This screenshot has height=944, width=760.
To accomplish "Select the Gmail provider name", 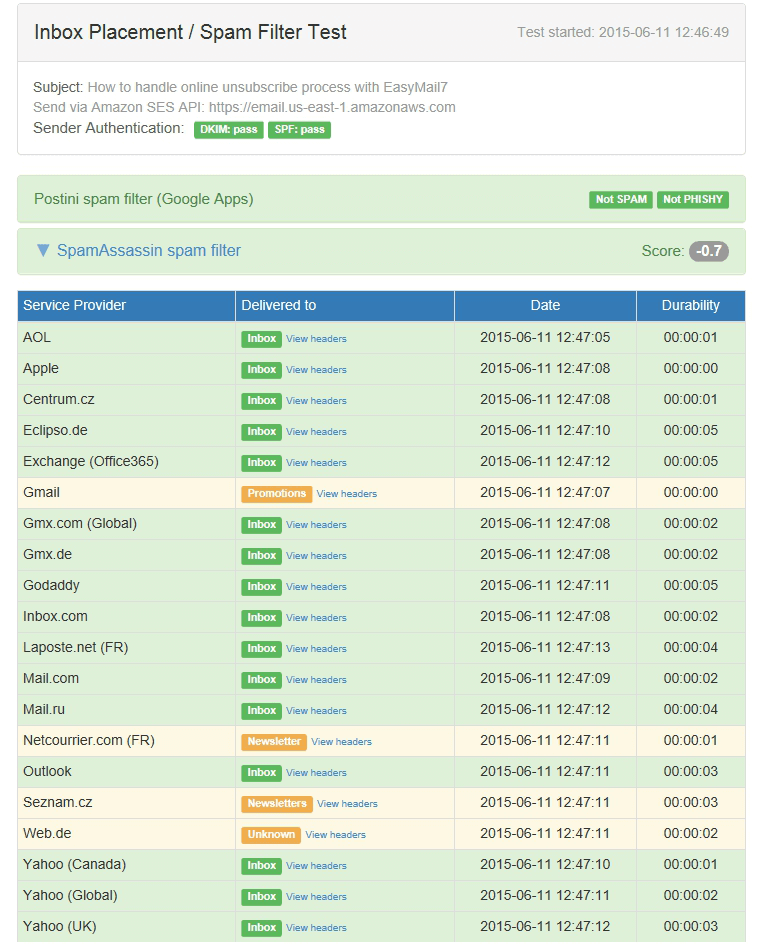I will pyautogui.click(x=42, y=492).
